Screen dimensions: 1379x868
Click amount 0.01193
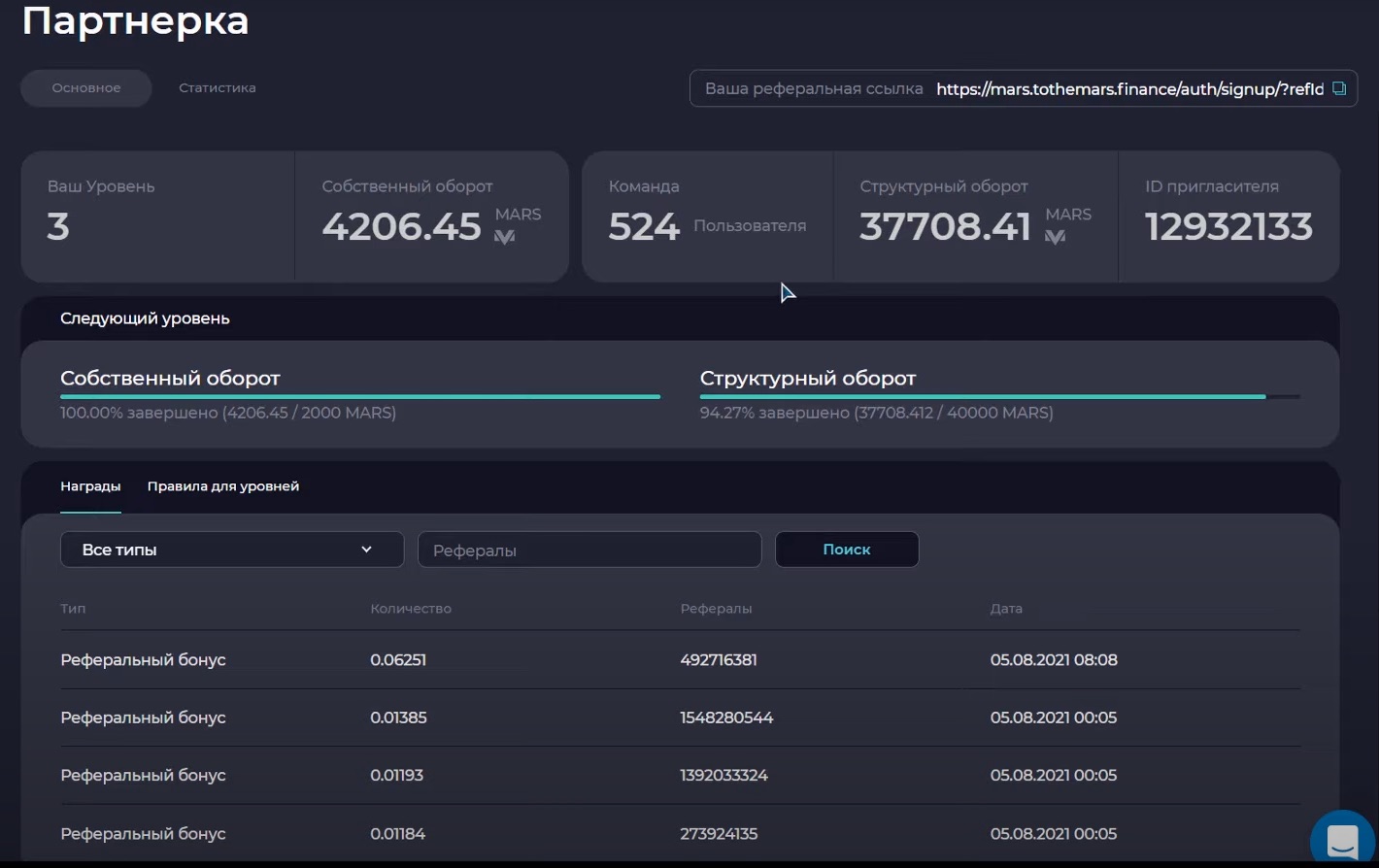coord(396,775)
